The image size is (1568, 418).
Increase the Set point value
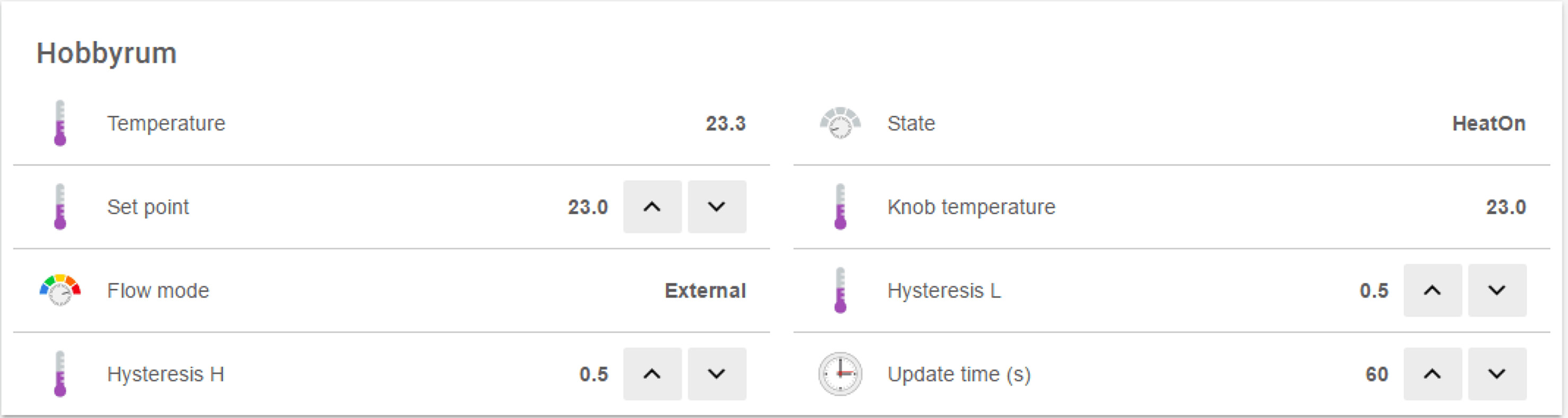[x=652, y=207]
